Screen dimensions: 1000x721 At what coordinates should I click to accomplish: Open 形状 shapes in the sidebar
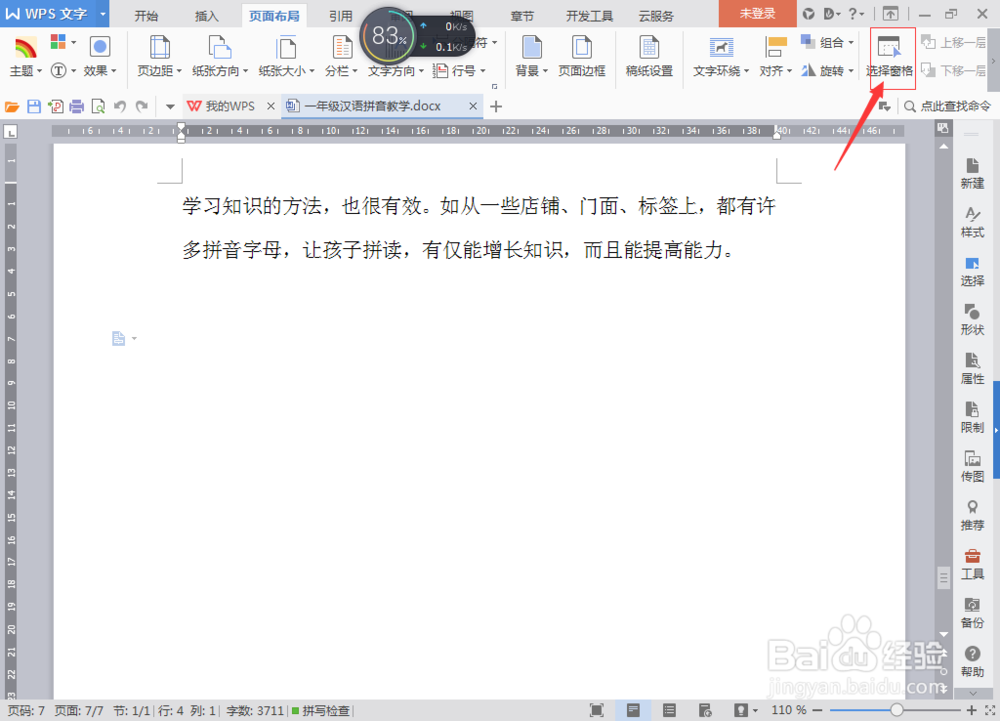pos(972,319)
